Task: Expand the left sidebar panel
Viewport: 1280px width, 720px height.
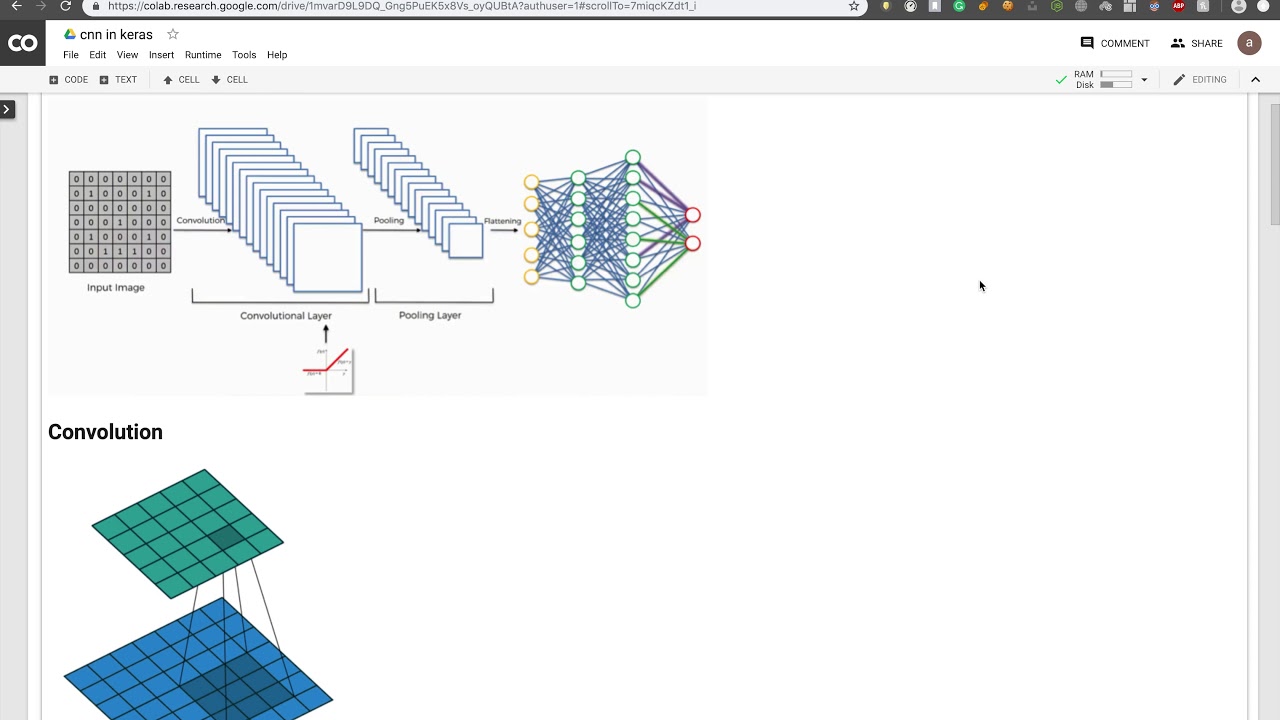Action: (7, 109)
